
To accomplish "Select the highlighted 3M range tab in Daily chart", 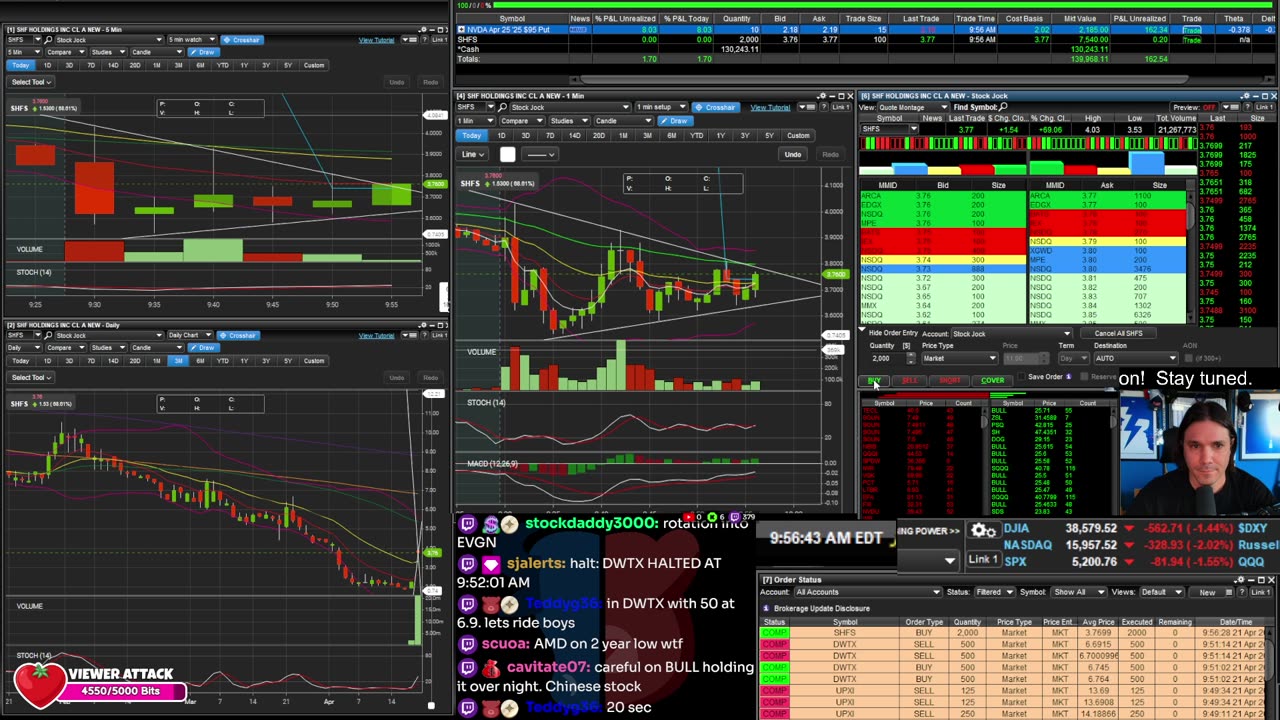I will [178, 361].
